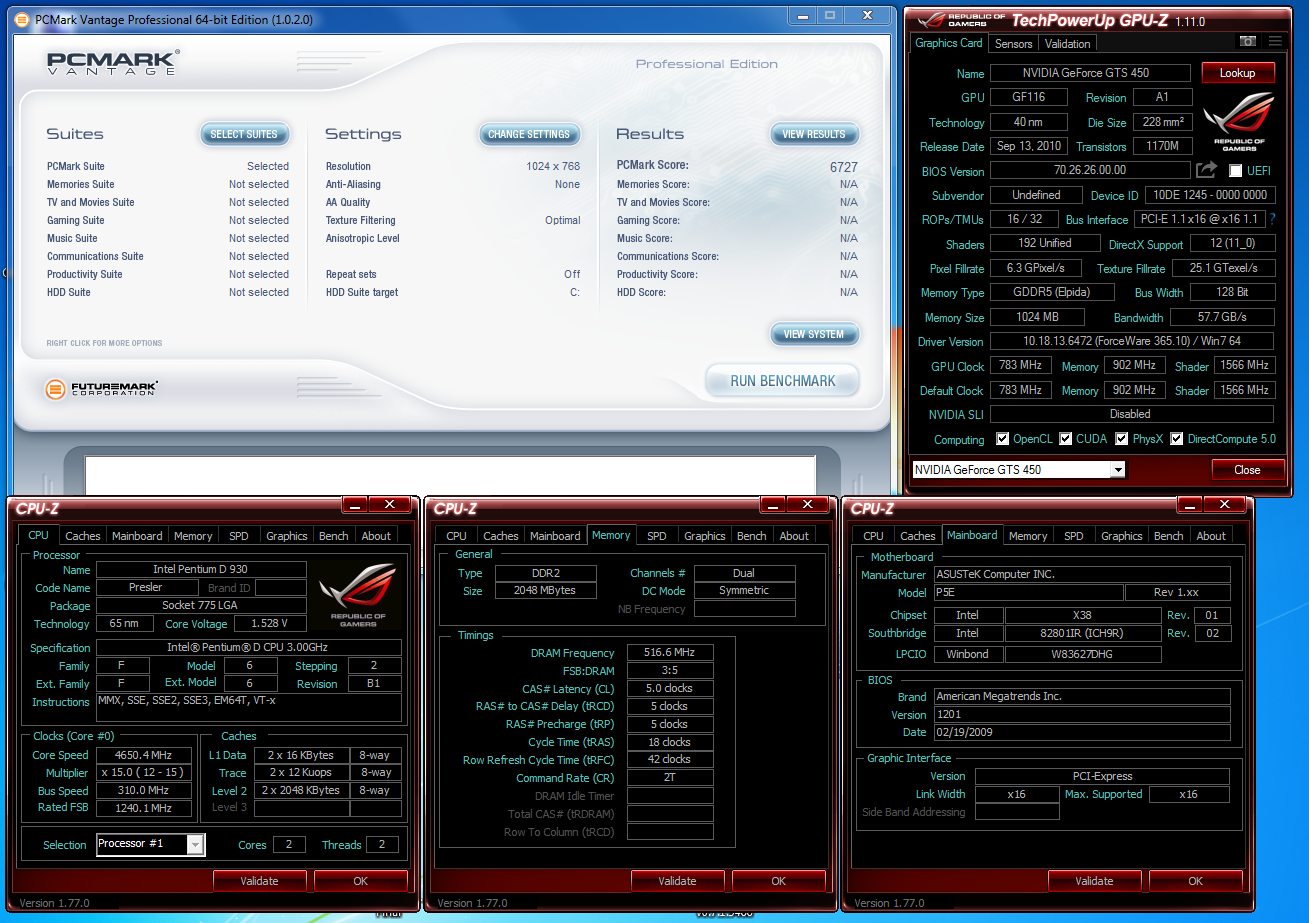This screenshot has width=1309, height=923.
Task: Click OK in CPU-Z Mainboard window
Action: (x=1195, y=881)
